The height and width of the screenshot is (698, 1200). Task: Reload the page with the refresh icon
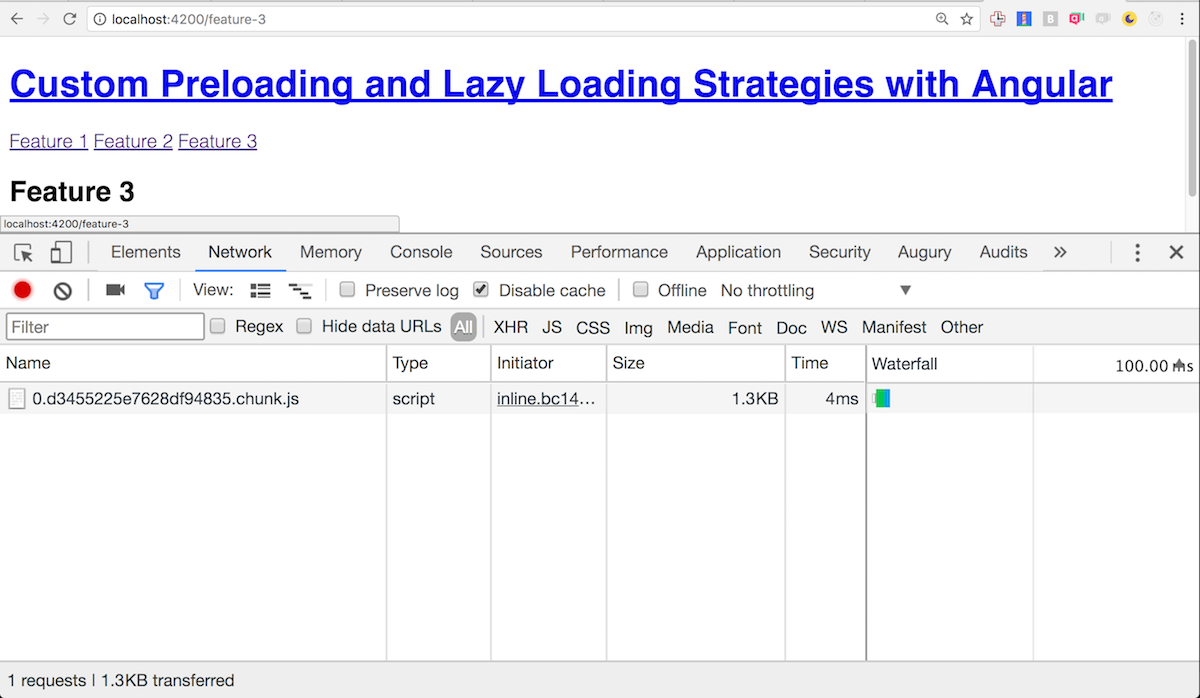(69, 19)
